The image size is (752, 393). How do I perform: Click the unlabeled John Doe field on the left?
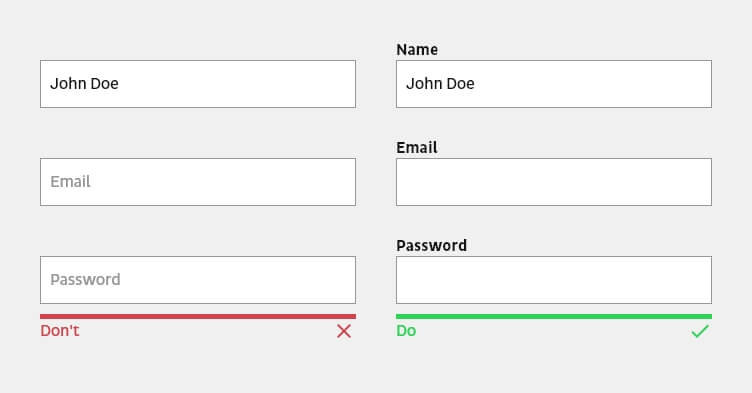point(198,84)
